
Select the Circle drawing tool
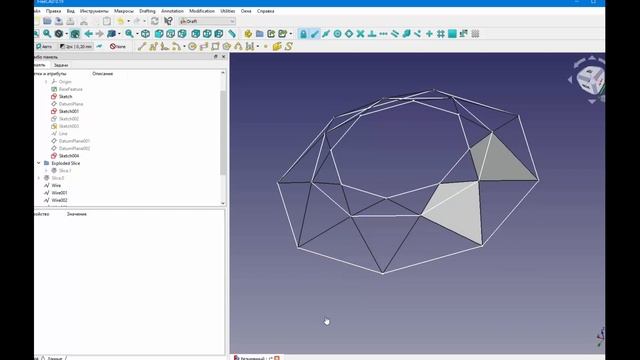(192, 46)
